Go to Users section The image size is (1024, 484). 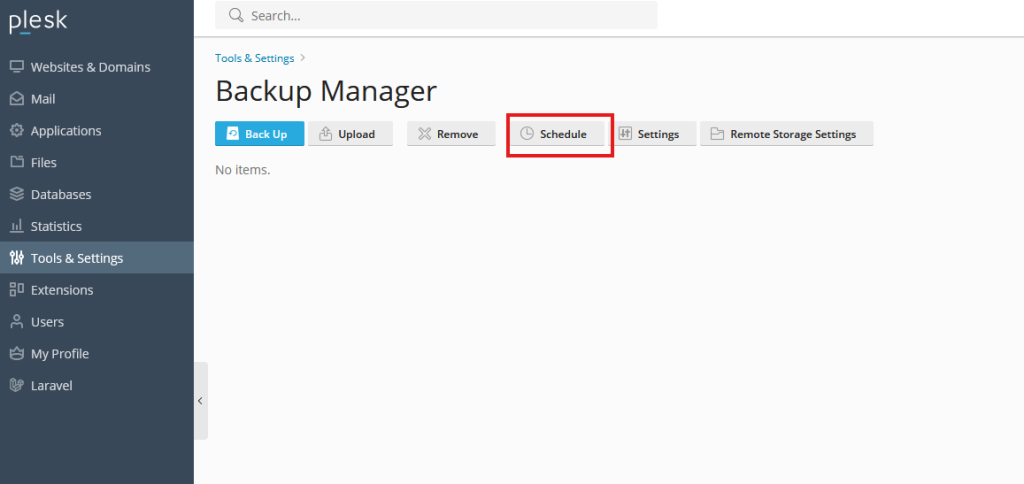(x=47, y=322)
